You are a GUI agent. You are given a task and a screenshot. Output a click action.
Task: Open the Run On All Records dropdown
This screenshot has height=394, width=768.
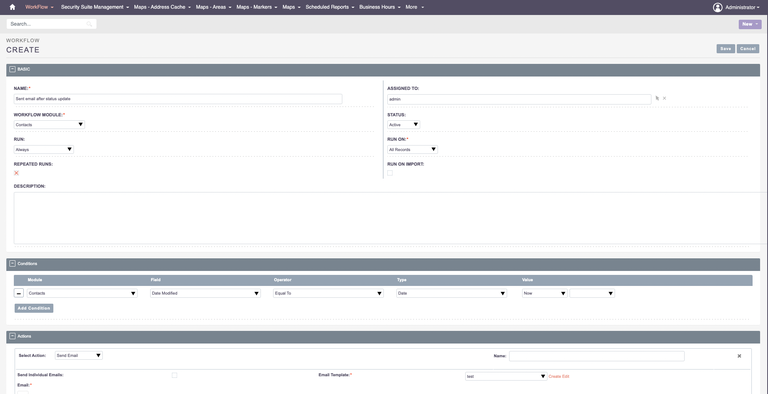(x=412, y=149)
